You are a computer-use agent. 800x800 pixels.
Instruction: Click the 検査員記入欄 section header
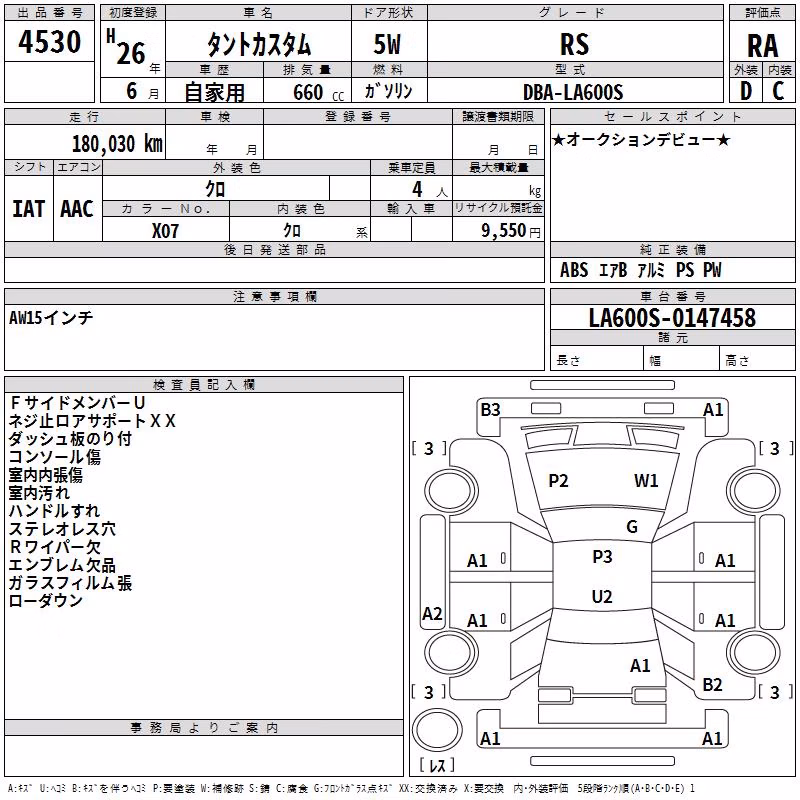click(204, 385)
